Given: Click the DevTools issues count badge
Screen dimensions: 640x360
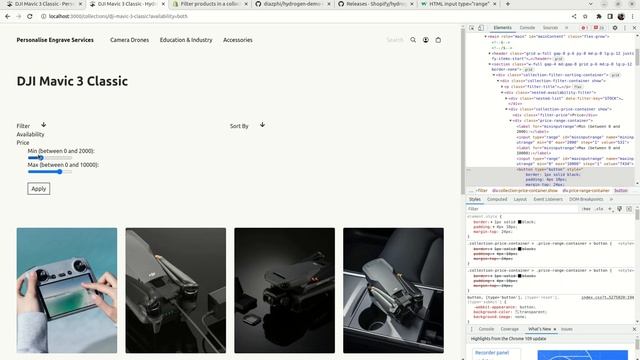Looking at the screenshot, I should pyautogui.click(x=599, y=28).
